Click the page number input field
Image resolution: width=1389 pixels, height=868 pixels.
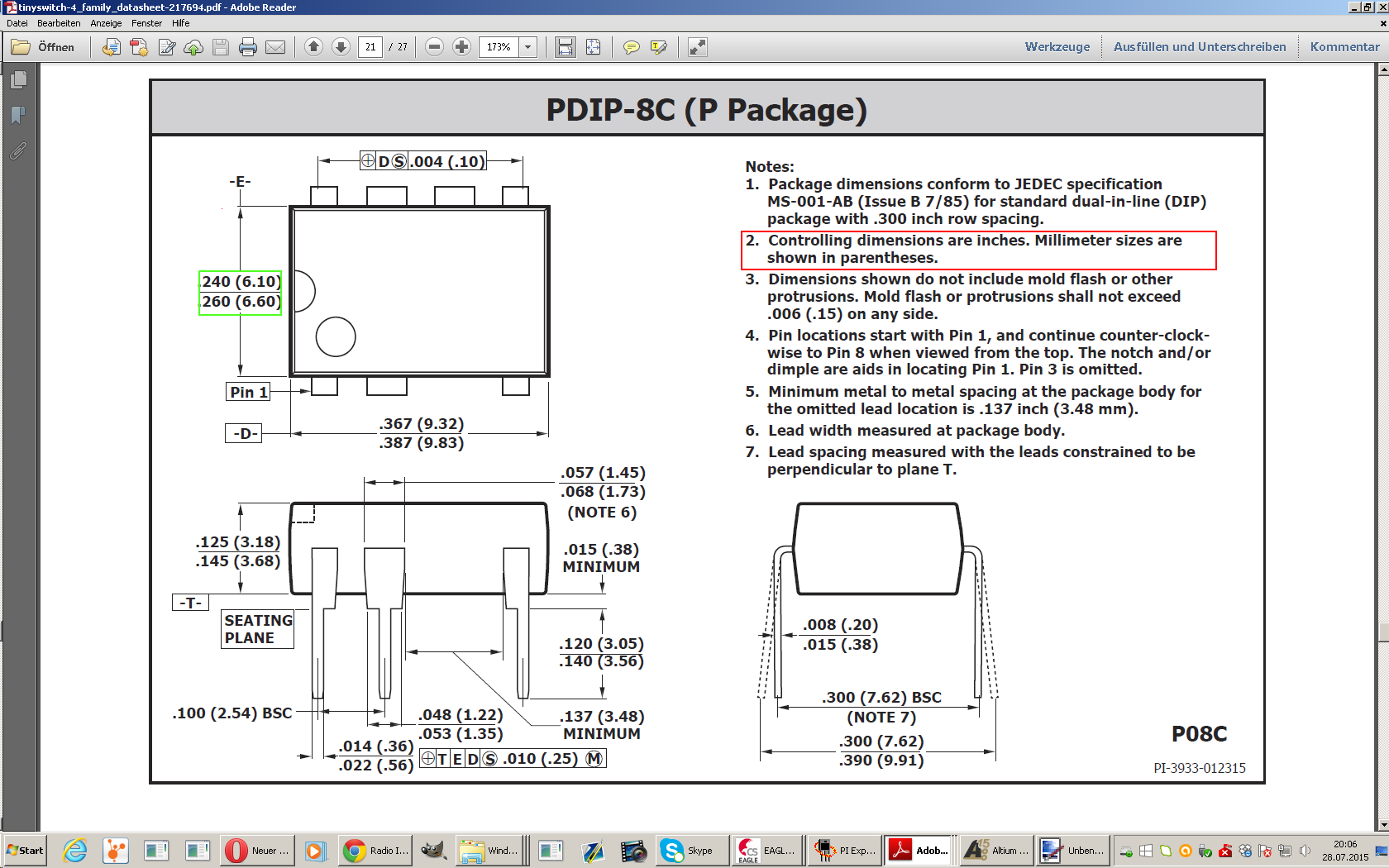pos(370,47)
